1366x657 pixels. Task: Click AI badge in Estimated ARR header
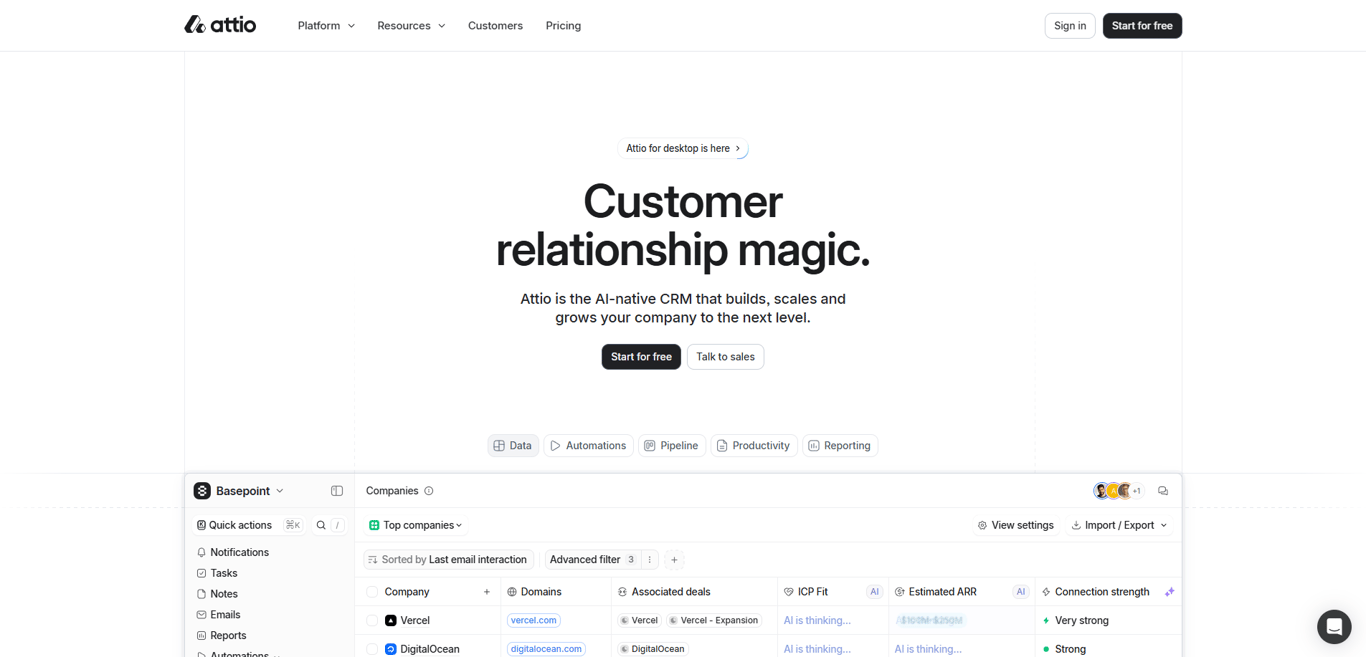click(1021, 592)
